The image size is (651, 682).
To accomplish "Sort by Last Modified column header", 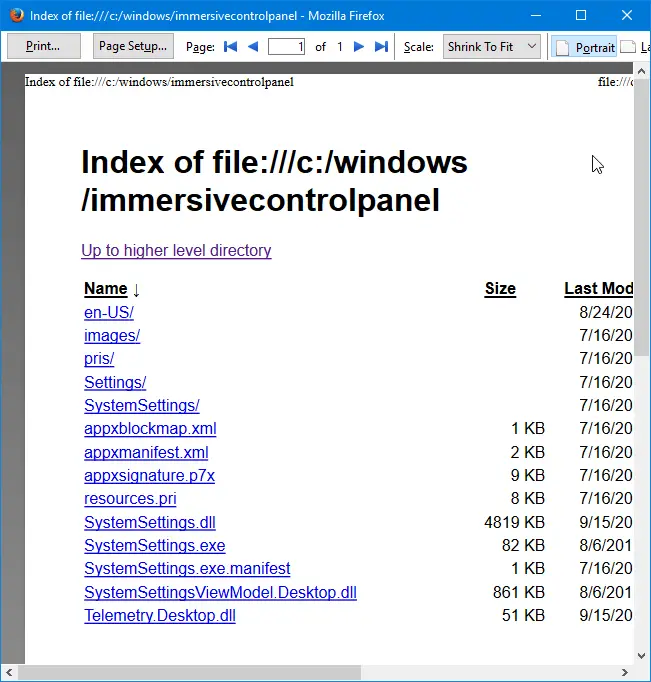I will click(598, 288).
